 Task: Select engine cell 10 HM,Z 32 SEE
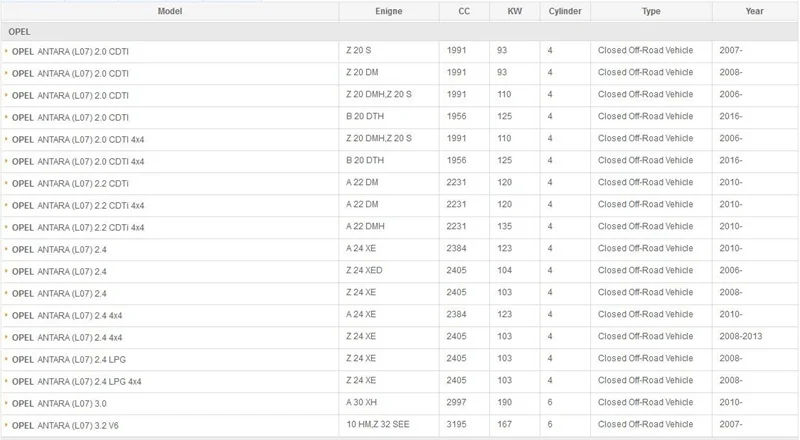378,424
